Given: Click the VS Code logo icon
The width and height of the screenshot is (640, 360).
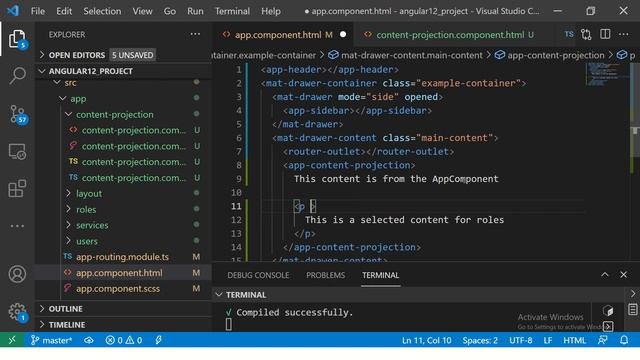Looking at the screenshot, I should coord(13,11).
